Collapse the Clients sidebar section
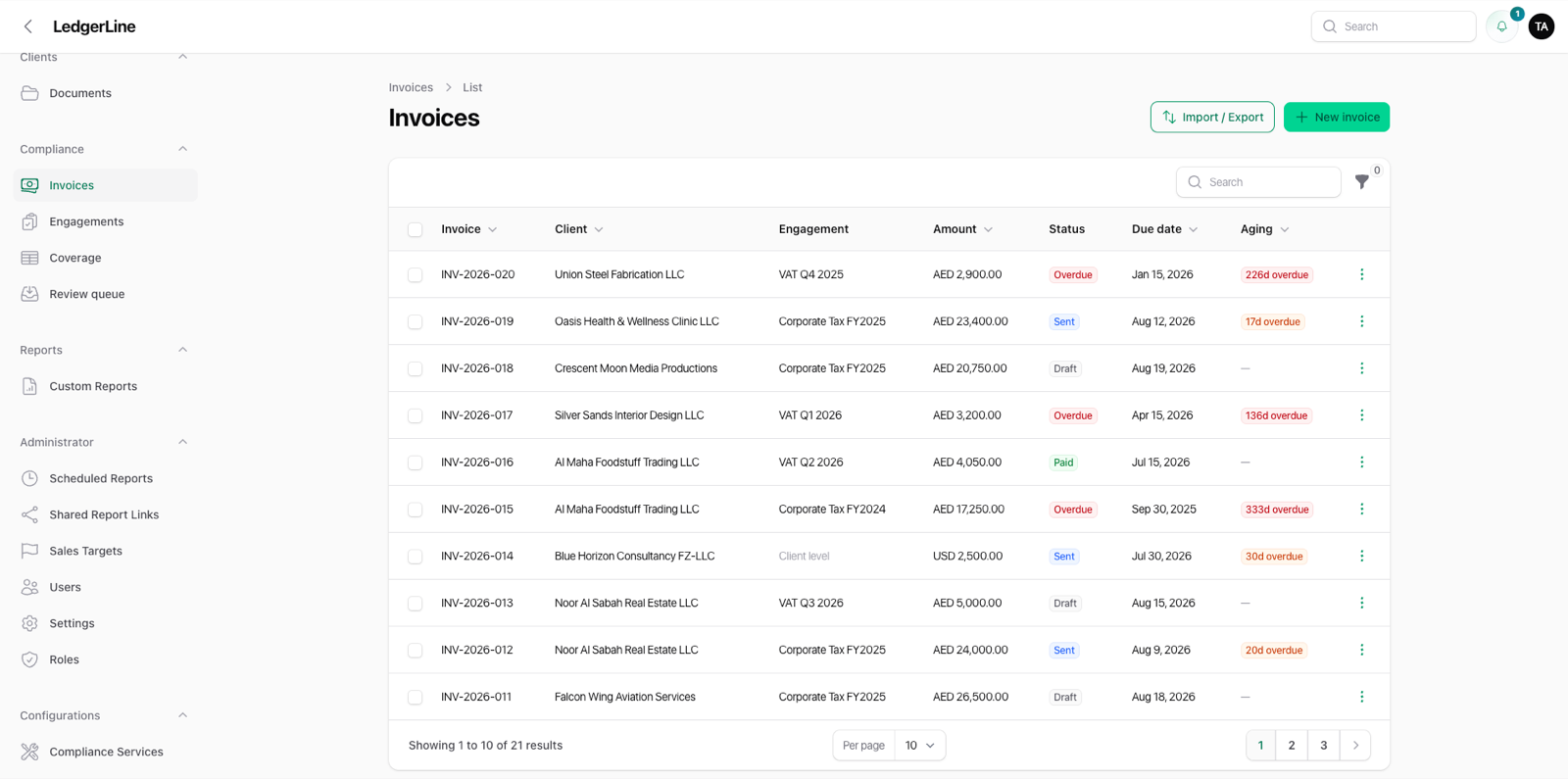This screenshot has width=1568, height=779. 182,57
